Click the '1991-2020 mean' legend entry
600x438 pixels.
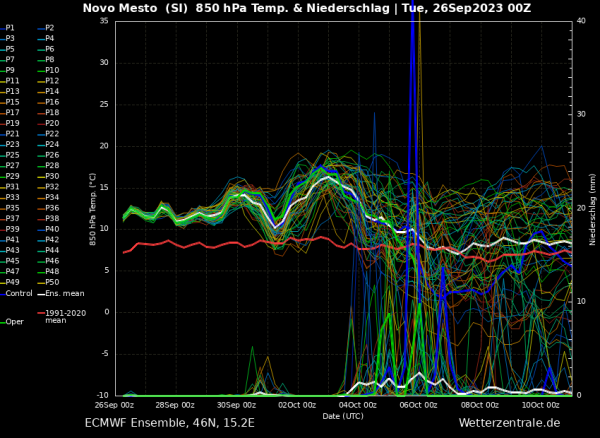[62, 317]
